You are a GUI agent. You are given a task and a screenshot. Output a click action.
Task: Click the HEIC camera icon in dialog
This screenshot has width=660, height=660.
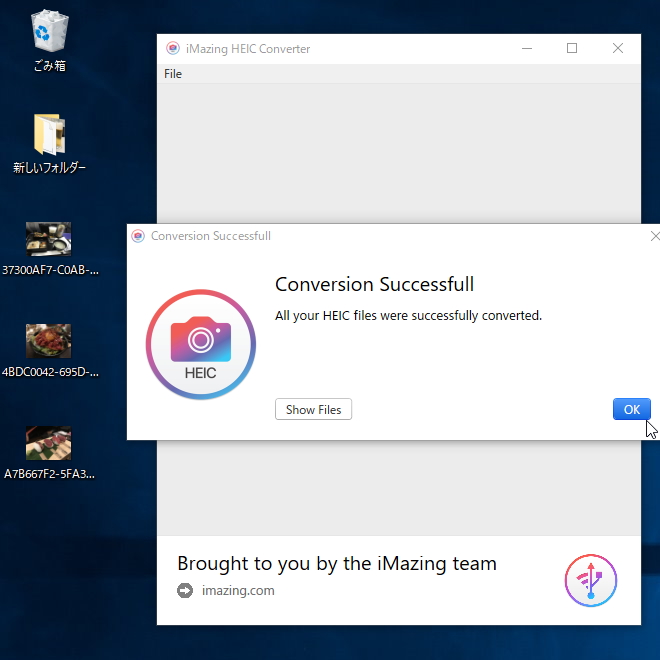(201, 344)
